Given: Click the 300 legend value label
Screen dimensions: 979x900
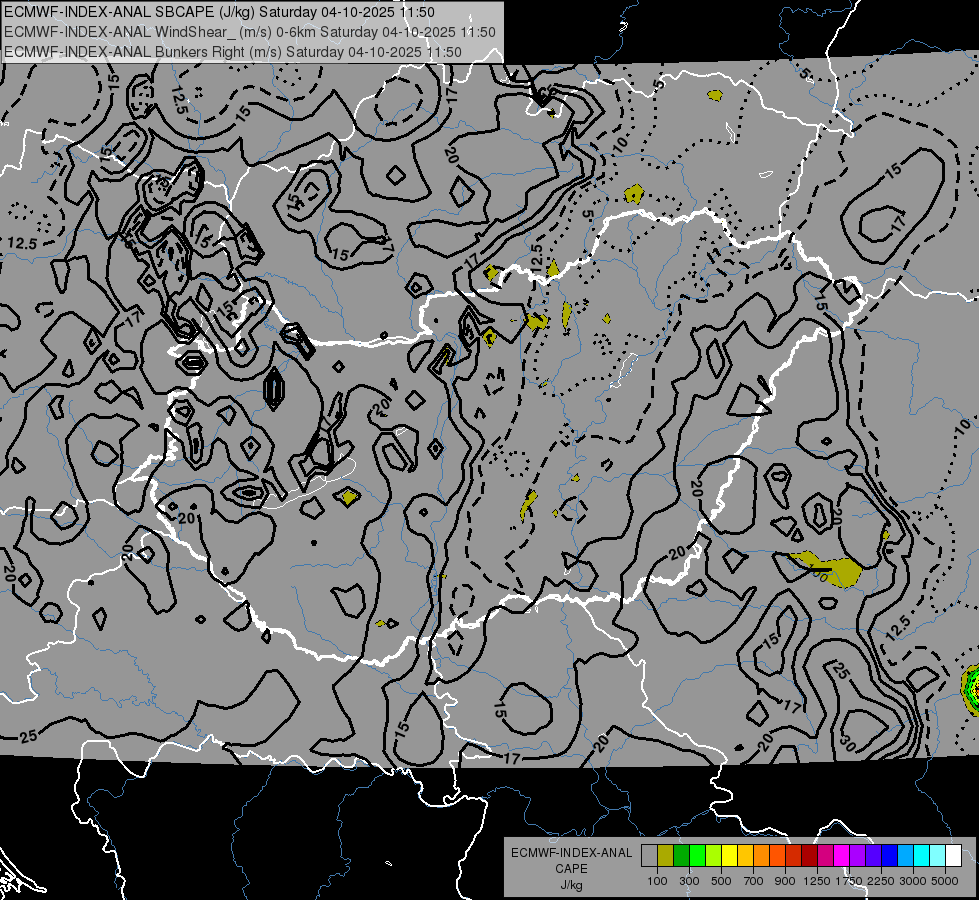Looking at the screenshot, I should 689,881.
